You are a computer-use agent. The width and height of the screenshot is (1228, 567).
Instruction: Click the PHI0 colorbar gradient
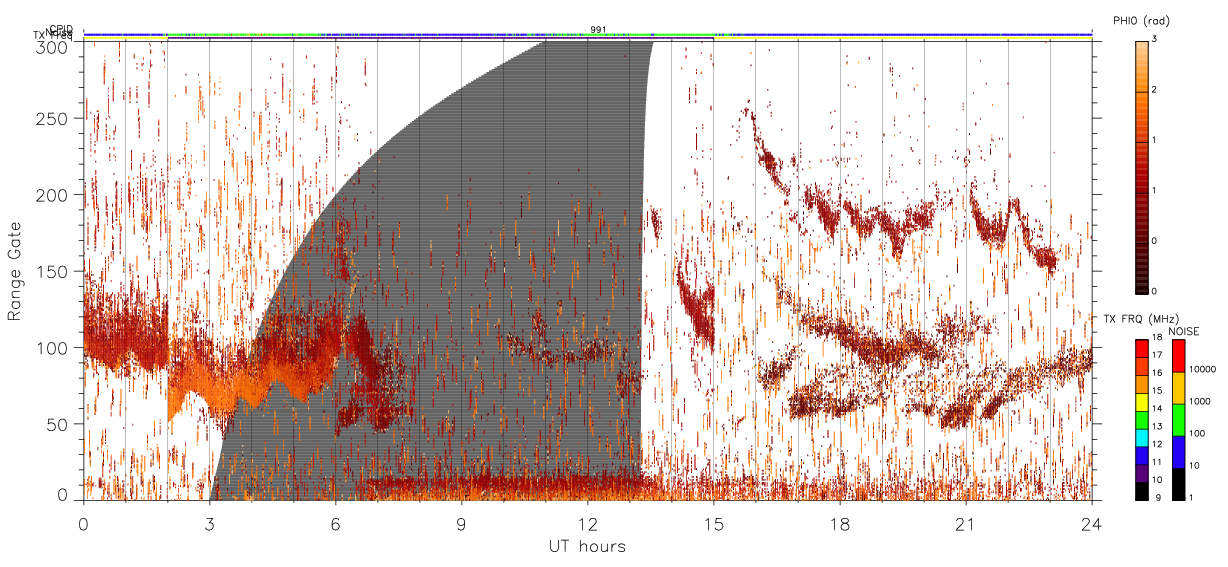click(x=1142, y=166)
